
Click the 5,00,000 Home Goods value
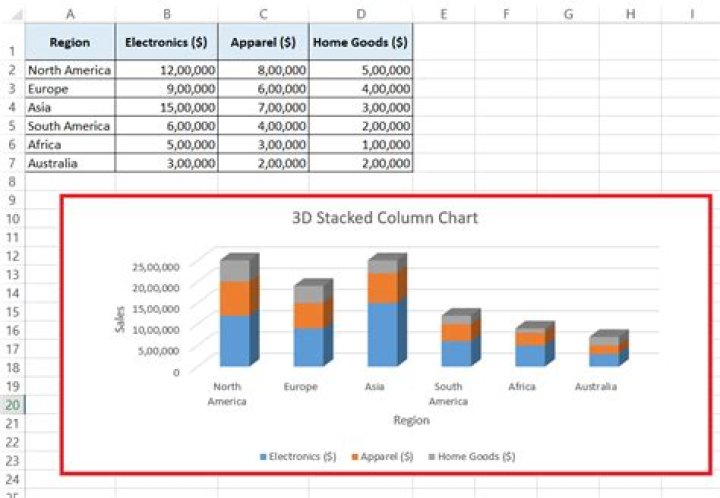point(361,70)
